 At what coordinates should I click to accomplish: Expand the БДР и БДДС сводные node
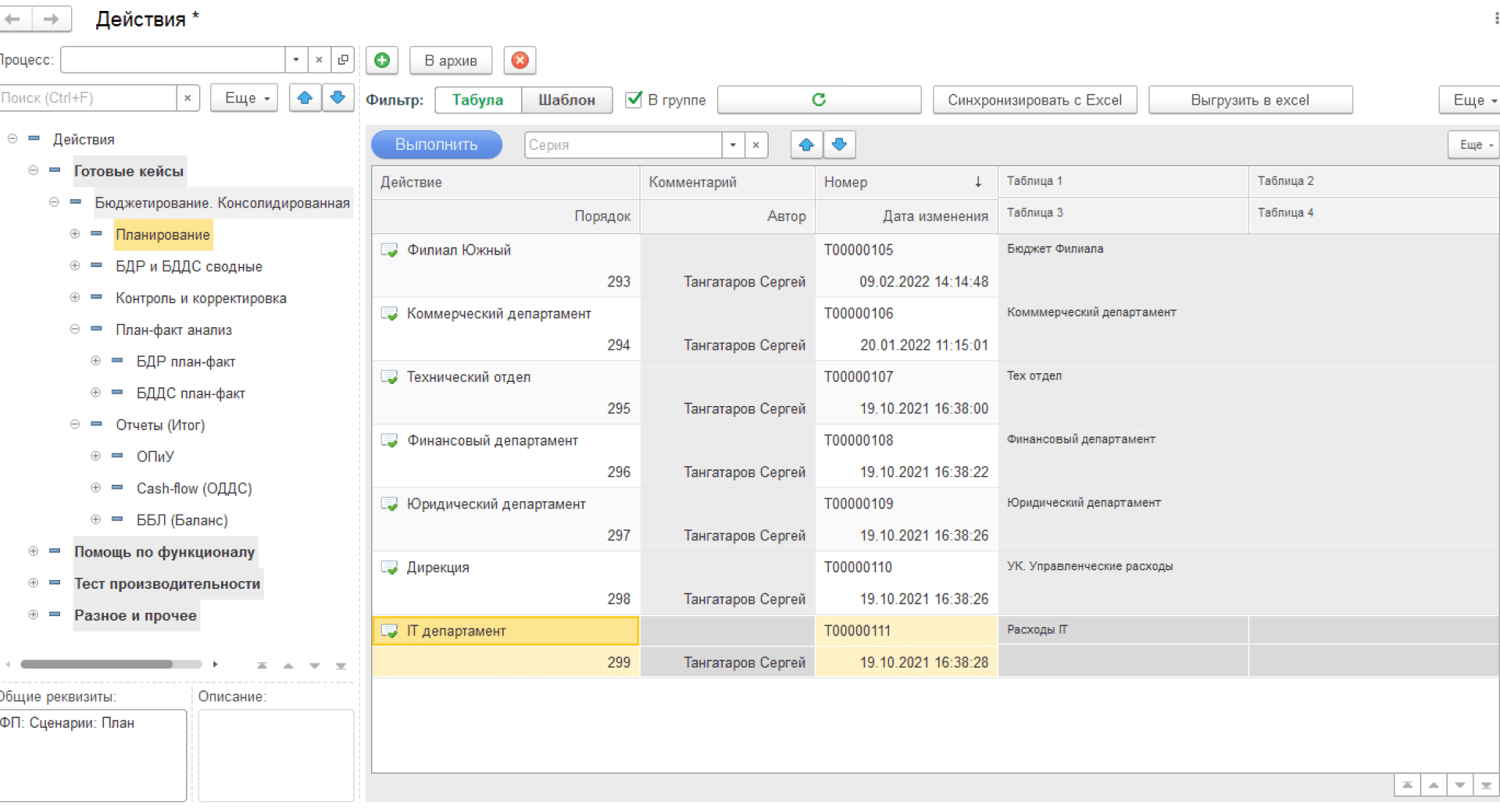tap(75, 265)
